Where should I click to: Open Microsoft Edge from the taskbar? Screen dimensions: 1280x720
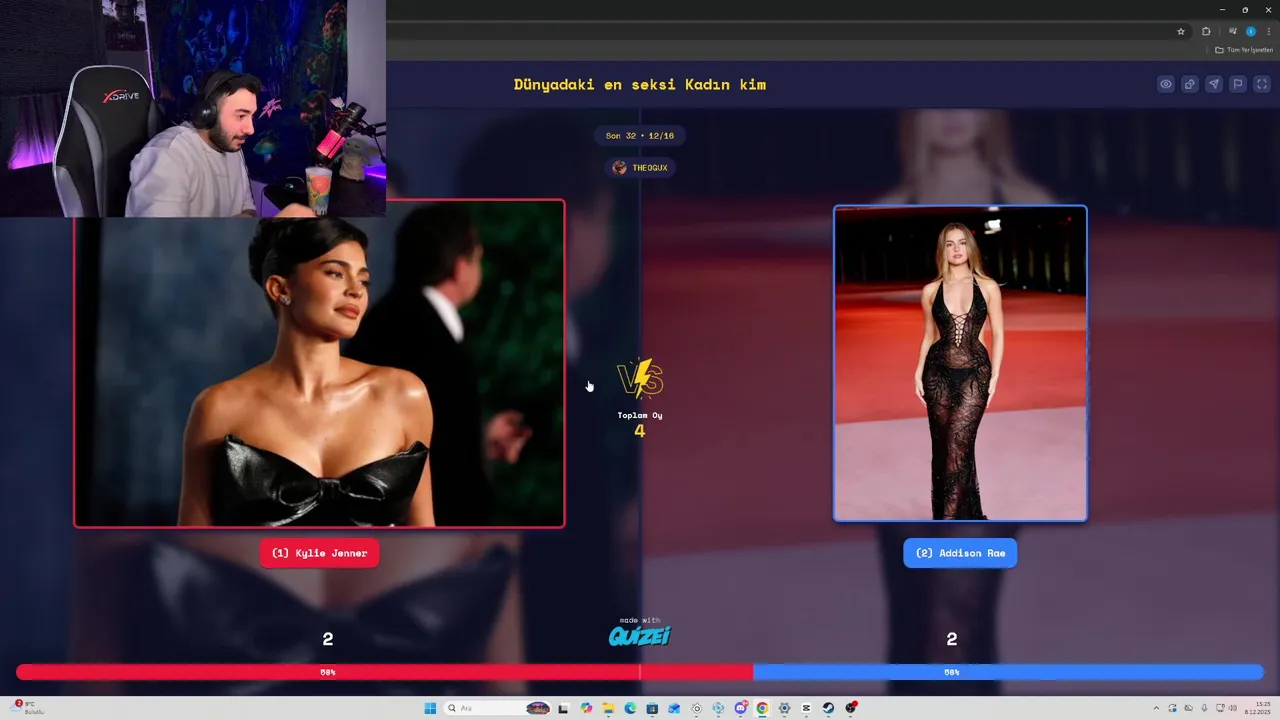(x=630, y=708)
